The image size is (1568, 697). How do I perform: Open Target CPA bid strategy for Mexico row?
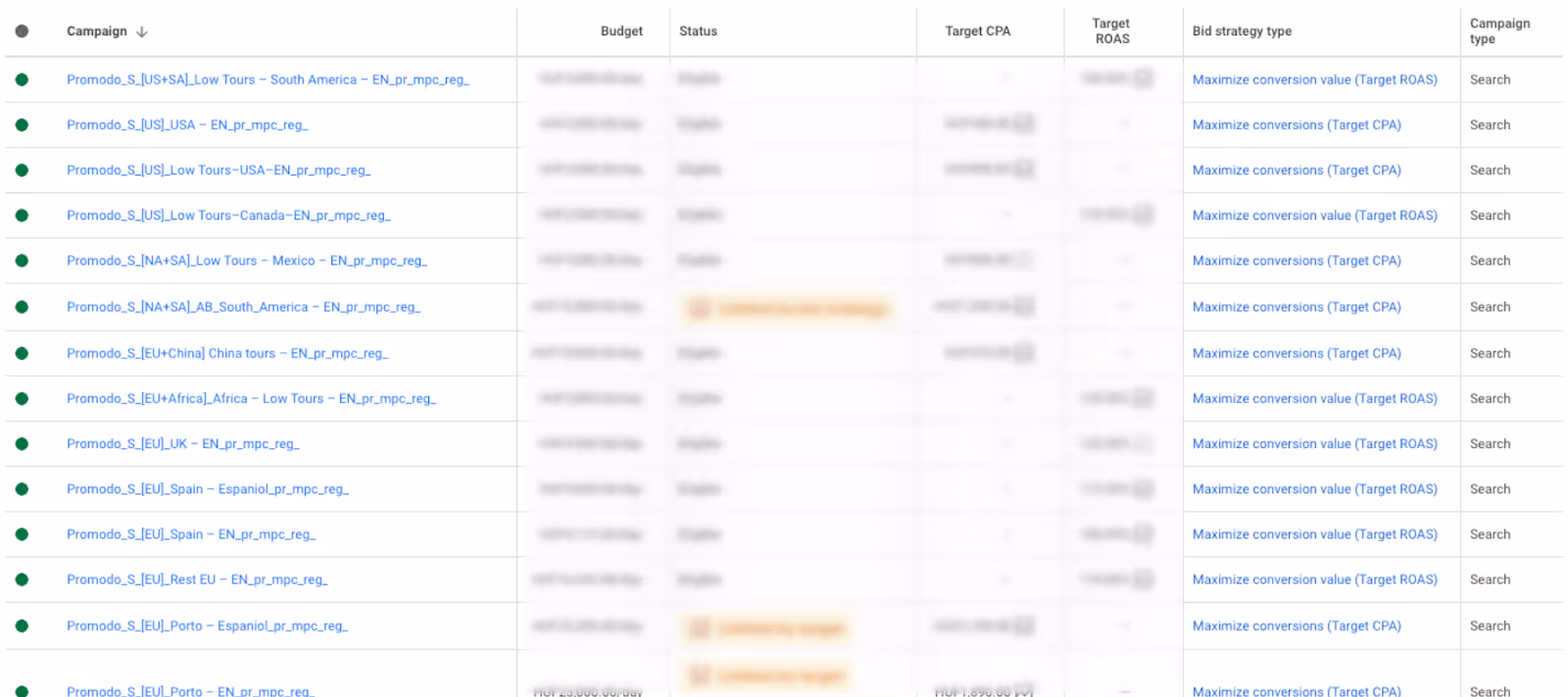(1297, 261)
